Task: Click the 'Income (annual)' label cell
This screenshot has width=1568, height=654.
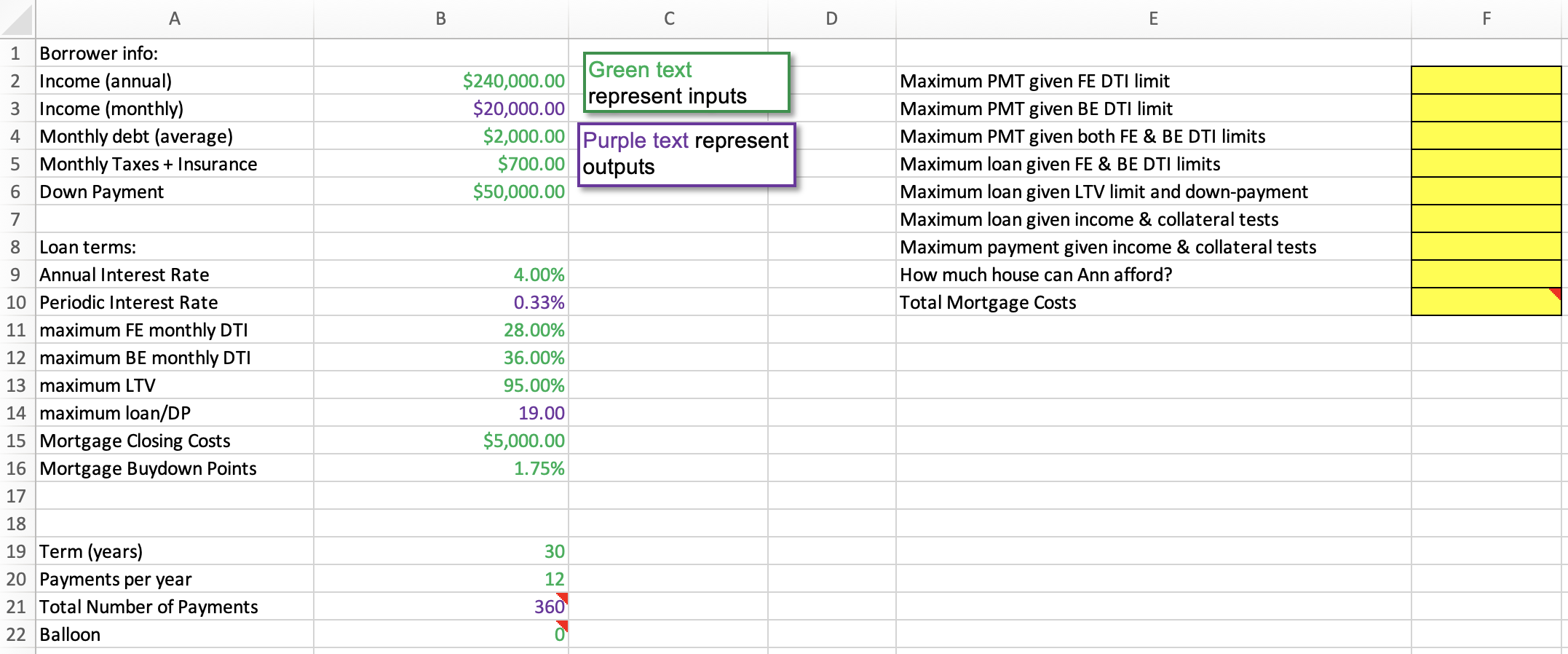Action: (x=175, y=81)
